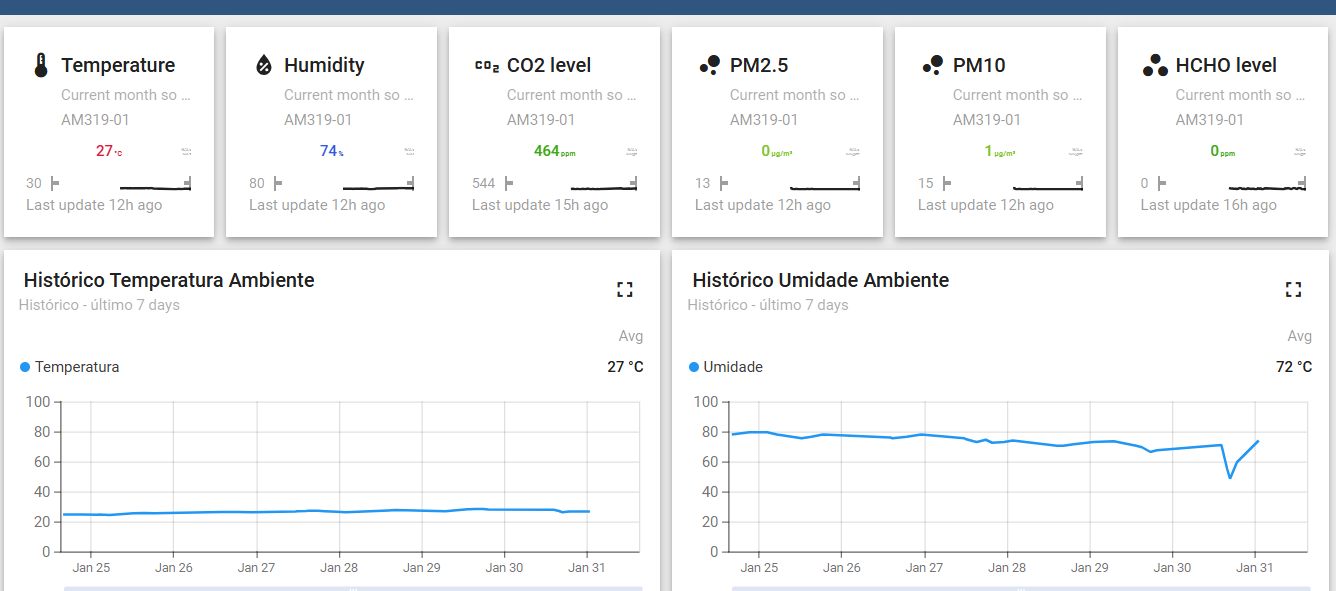
Task: Click the blue legend dot next to Temperatura
Action: coord(24,367)
